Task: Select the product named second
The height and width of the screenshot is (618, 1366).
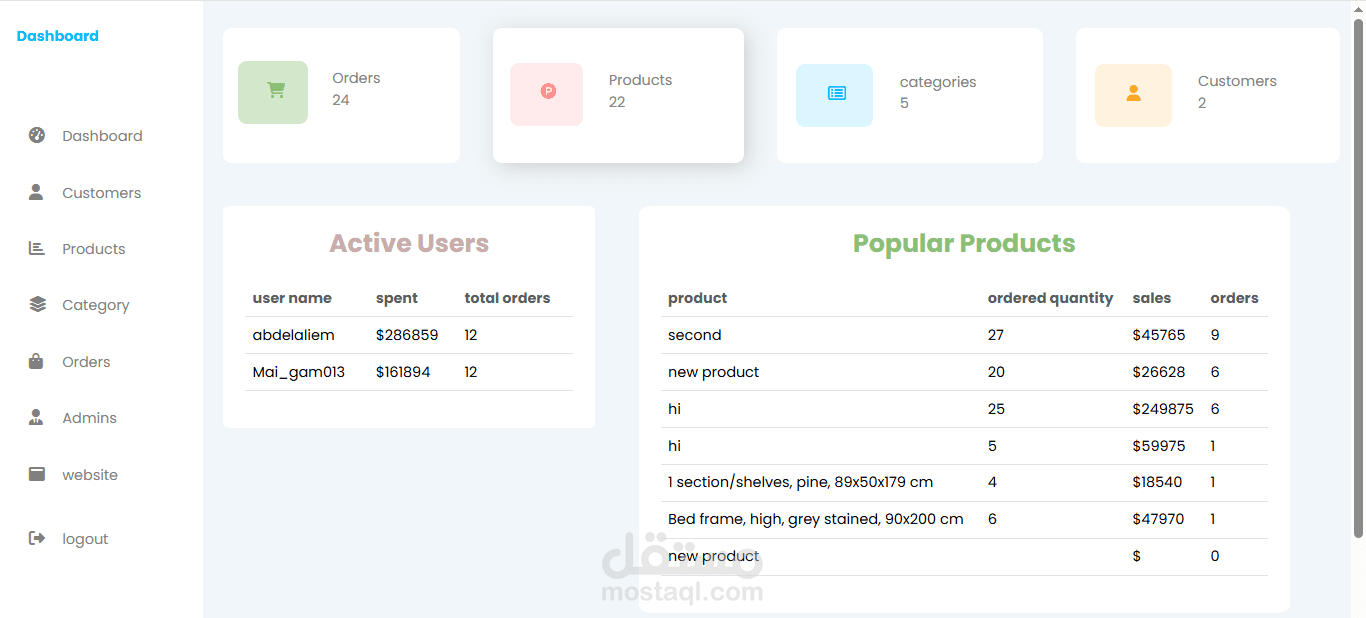Action: point(694,335)
